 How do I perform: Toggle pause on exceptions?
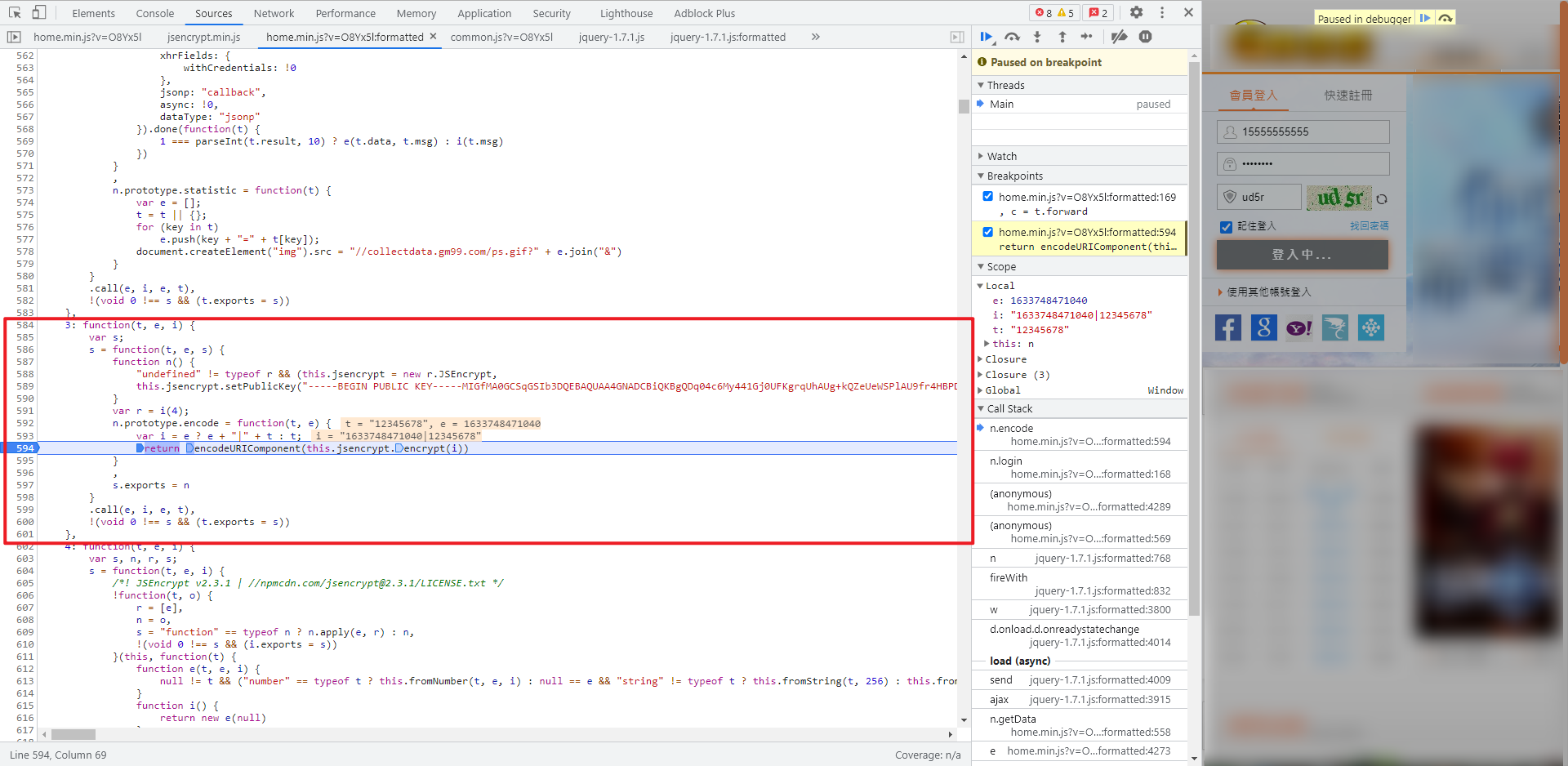tap(1145, 37)
